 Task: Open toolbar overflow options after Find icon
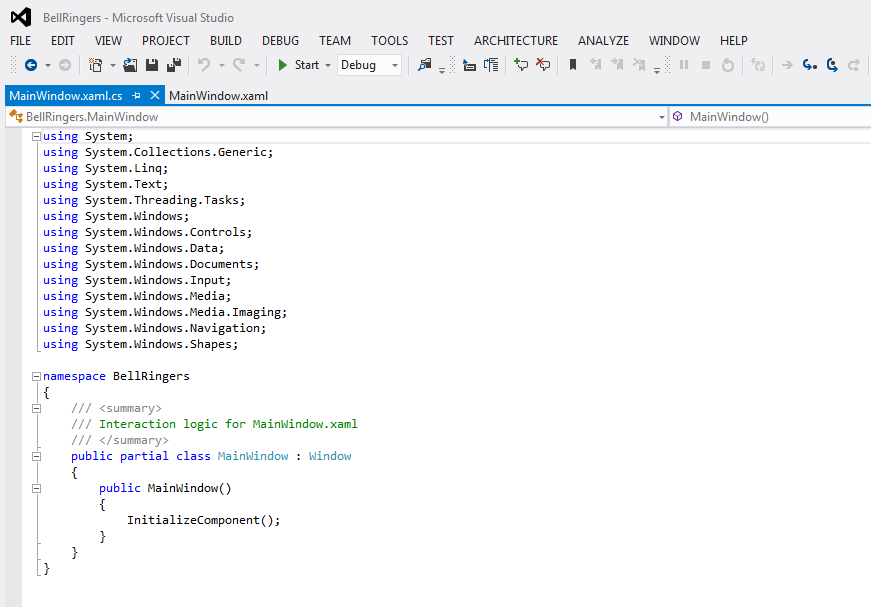tap(442, 70)
